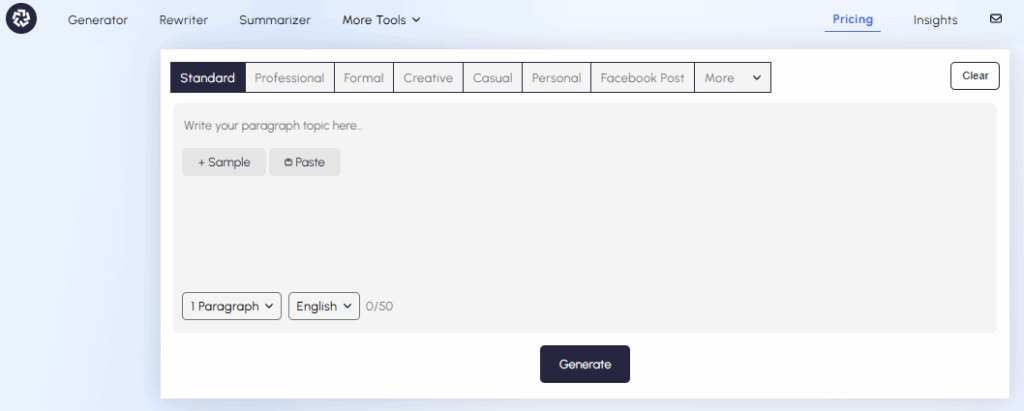Insert a sample topic with + Sample
Screen dimensions: 1024x411
pyautogui.click(x=224, y=162)
